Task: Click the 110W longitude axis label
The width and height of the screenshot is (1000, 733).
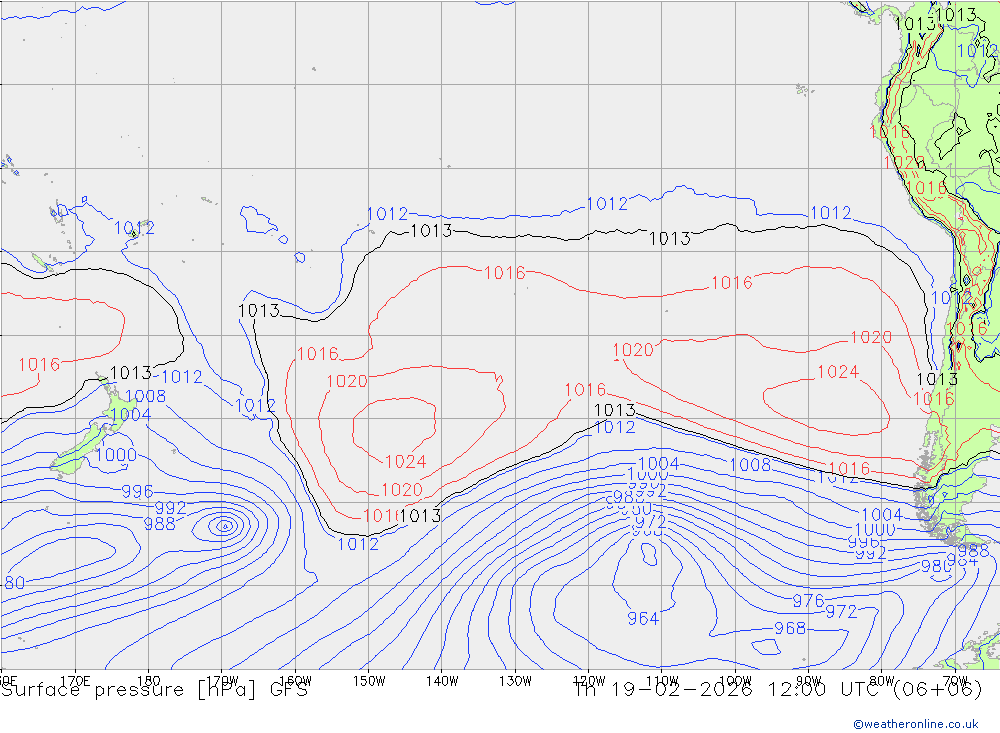Action: pyautogui.click(x=662, y=681)
